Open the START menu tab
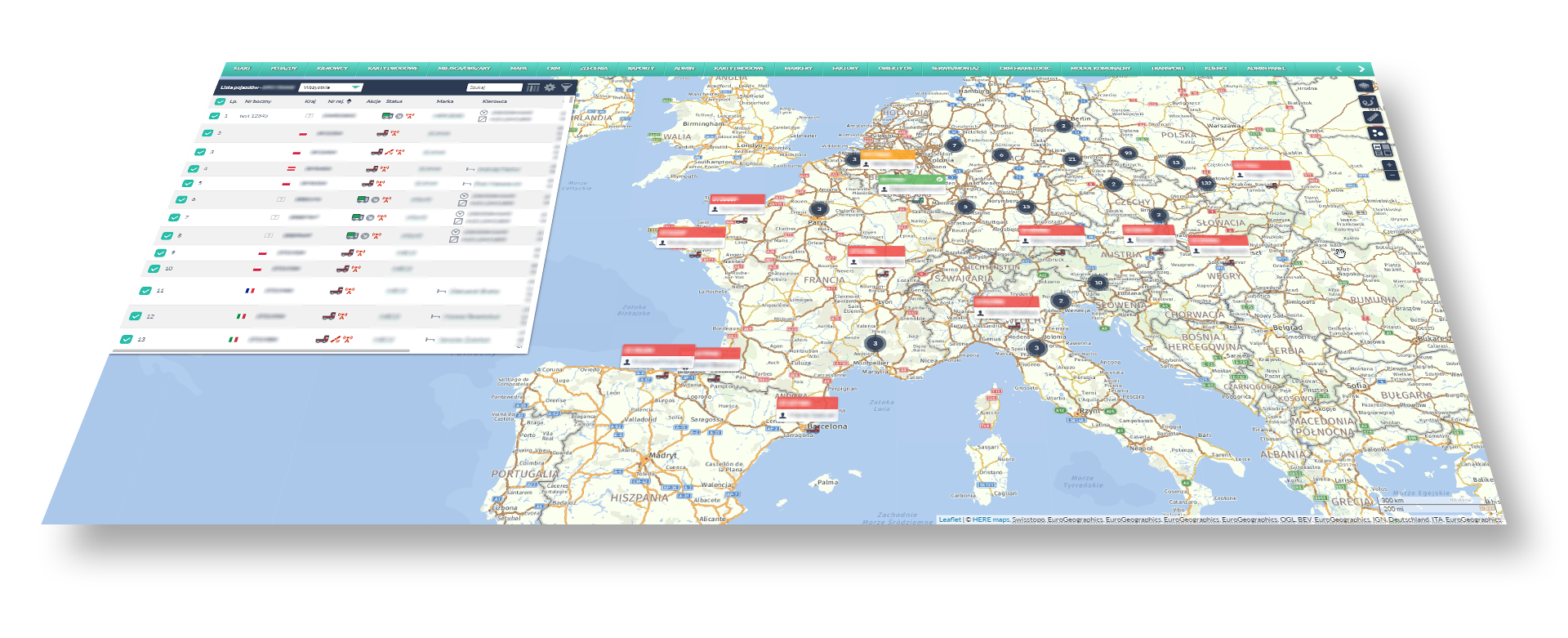Viewport: 1568px width, 638px height. click(243, 69)
